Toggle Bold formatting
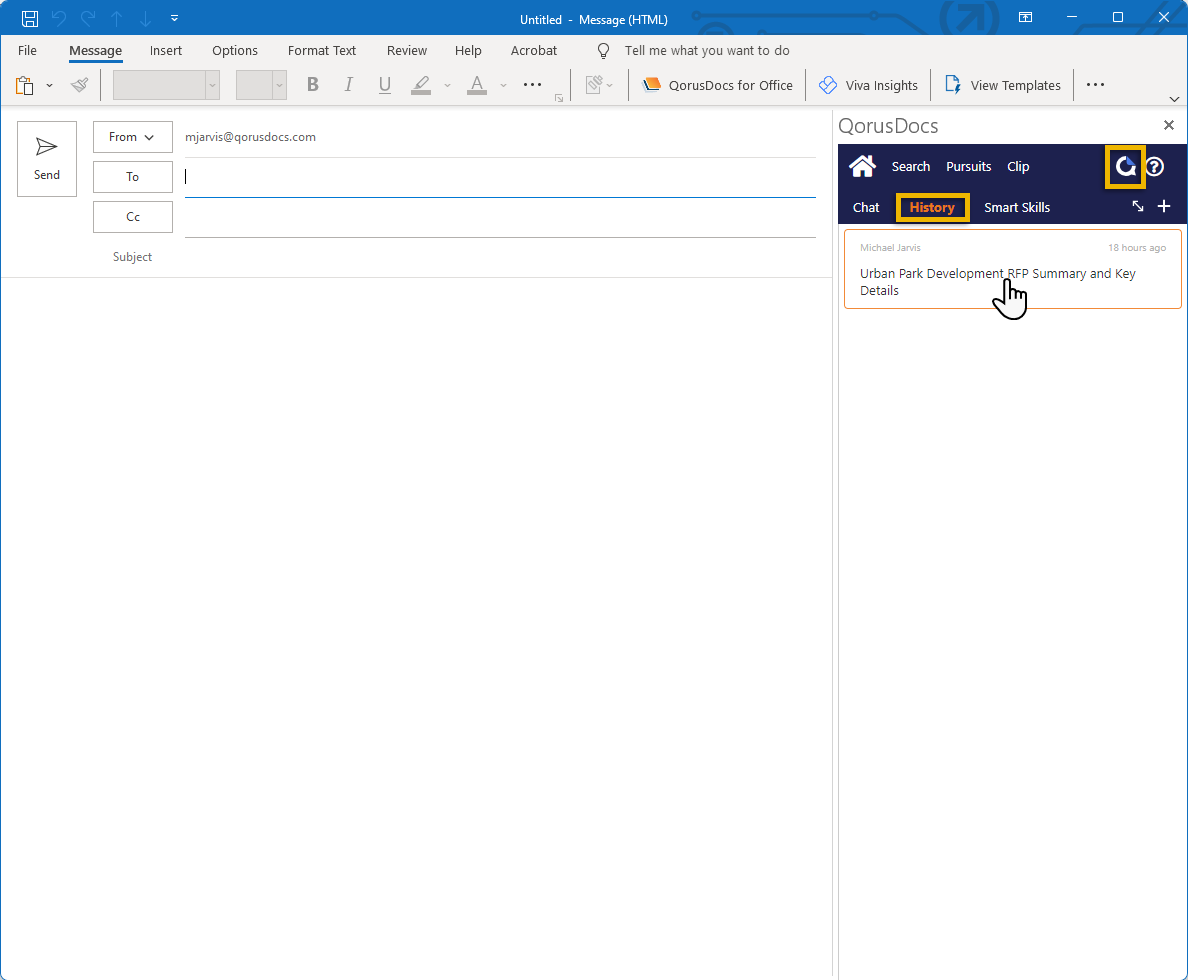1188x980 pixels. [313, 85]
